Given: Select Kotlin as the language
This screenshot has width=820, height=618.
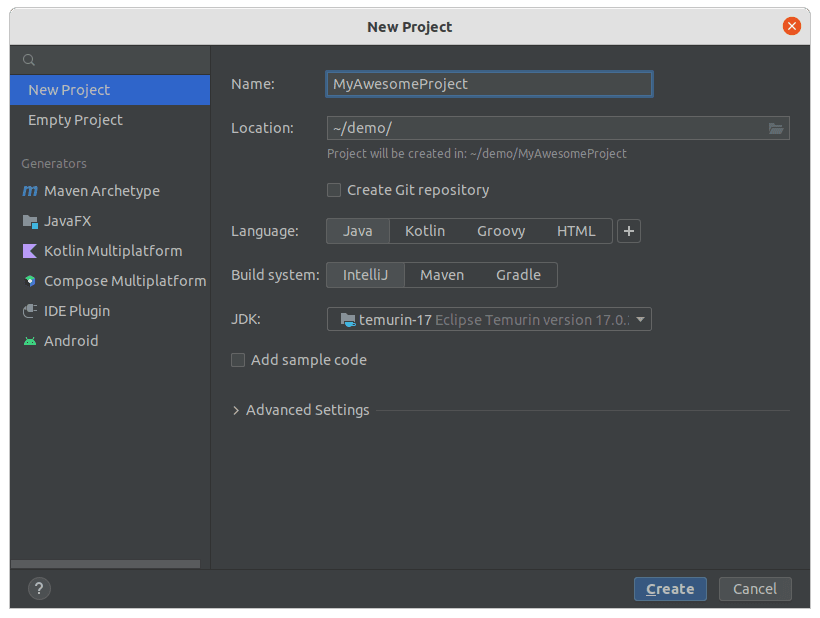Looking at the screenshot, I should click(425, 231).
